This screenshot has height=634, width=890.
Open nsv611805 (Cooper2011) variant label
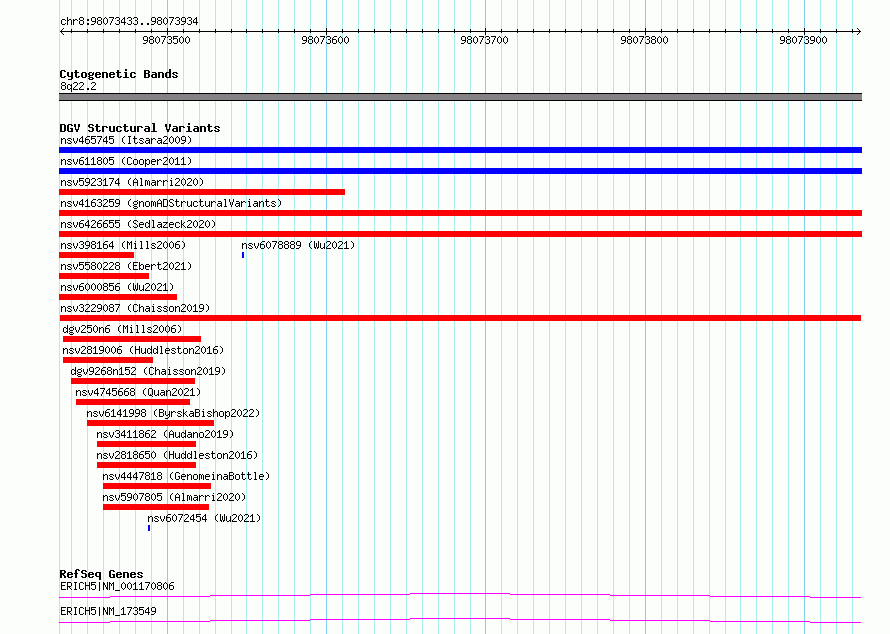coord(126,161)
